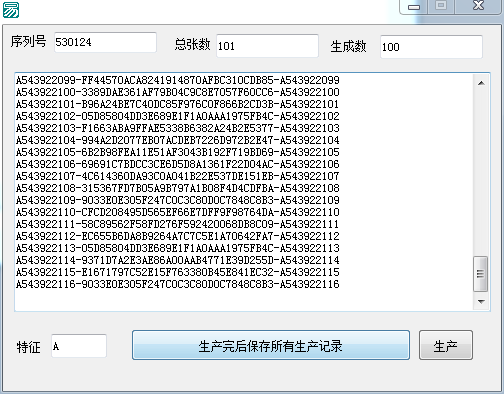Select line starting with A543922108

point(178,188)
